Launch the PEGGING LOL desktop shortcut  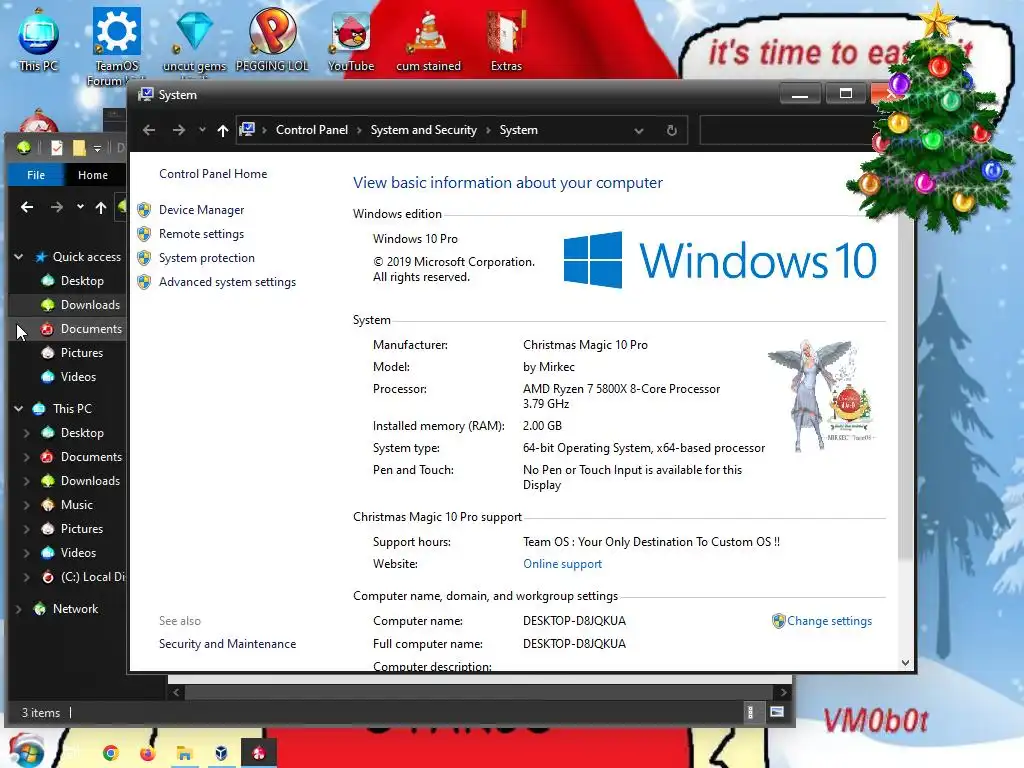point(272,40)
